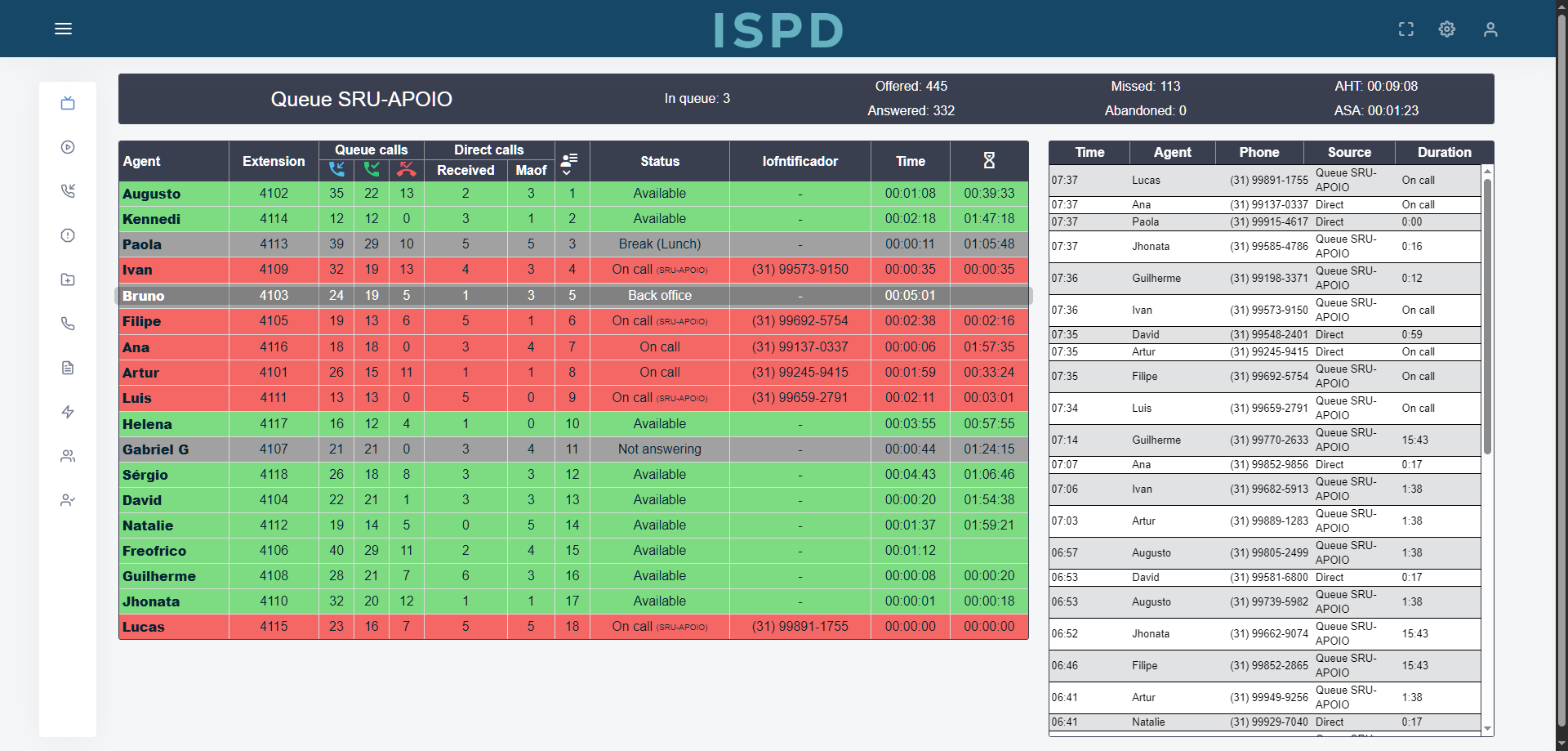Click the In queue: 3 indicator
Image resolution: width=1568 pixels, height=751 pixels.
[x=697, y=98]
